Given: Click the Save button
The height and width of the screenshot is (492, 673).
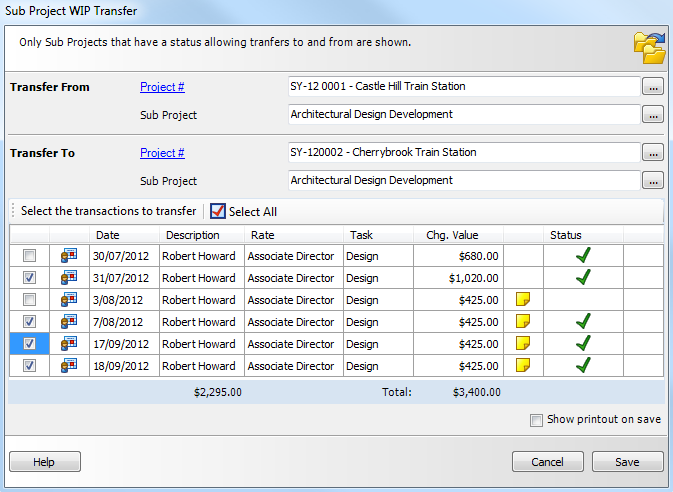Looking at the screenshot, I should coord(627,462).
